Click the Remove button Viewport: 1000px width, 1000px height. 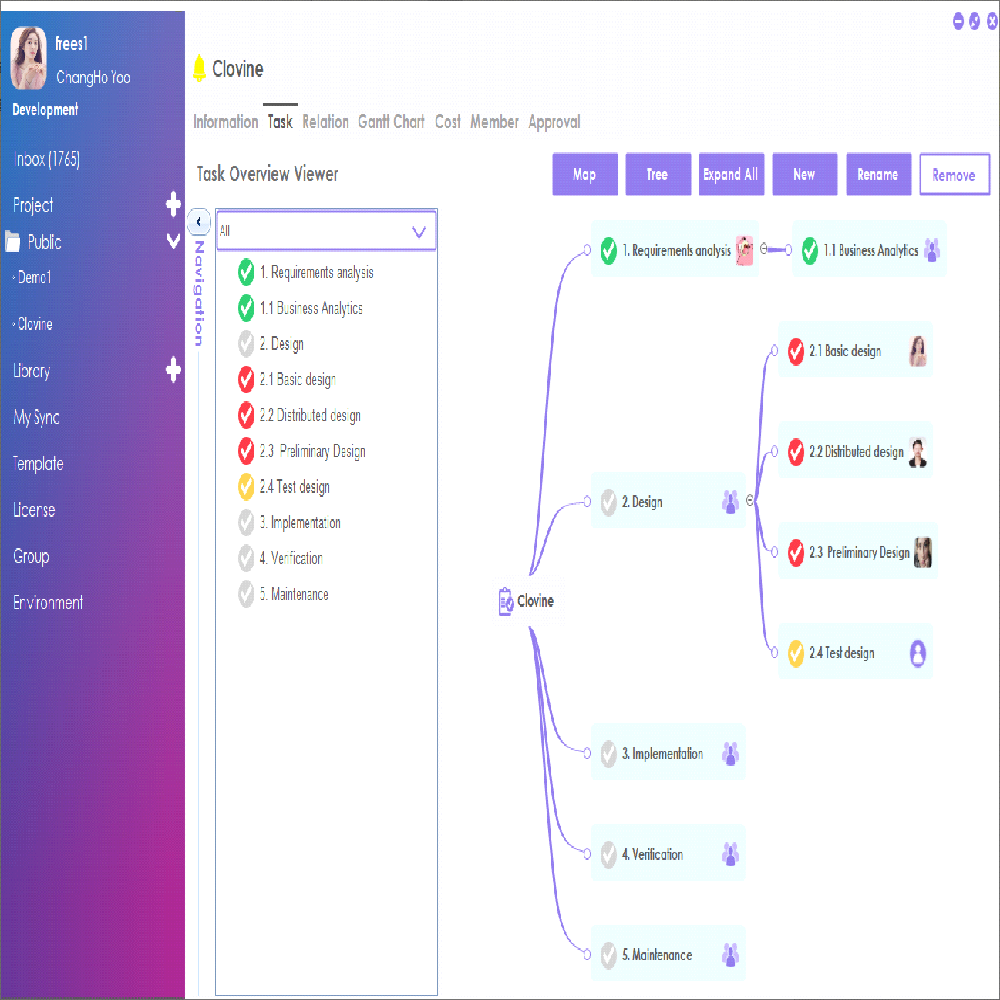(953, 175)
